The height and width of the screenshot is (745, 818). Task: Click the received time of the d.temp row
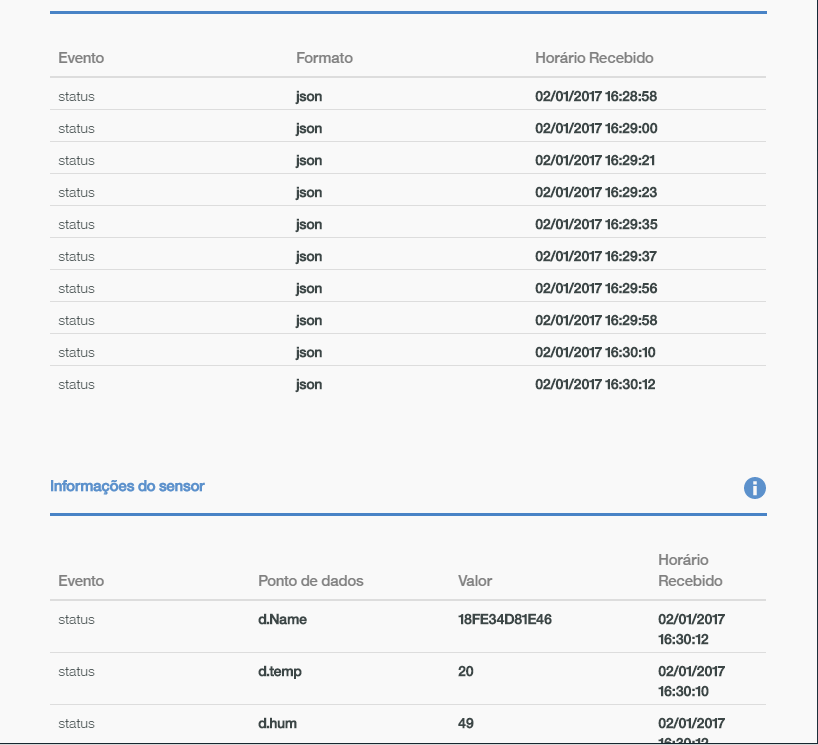pos(691,681)
